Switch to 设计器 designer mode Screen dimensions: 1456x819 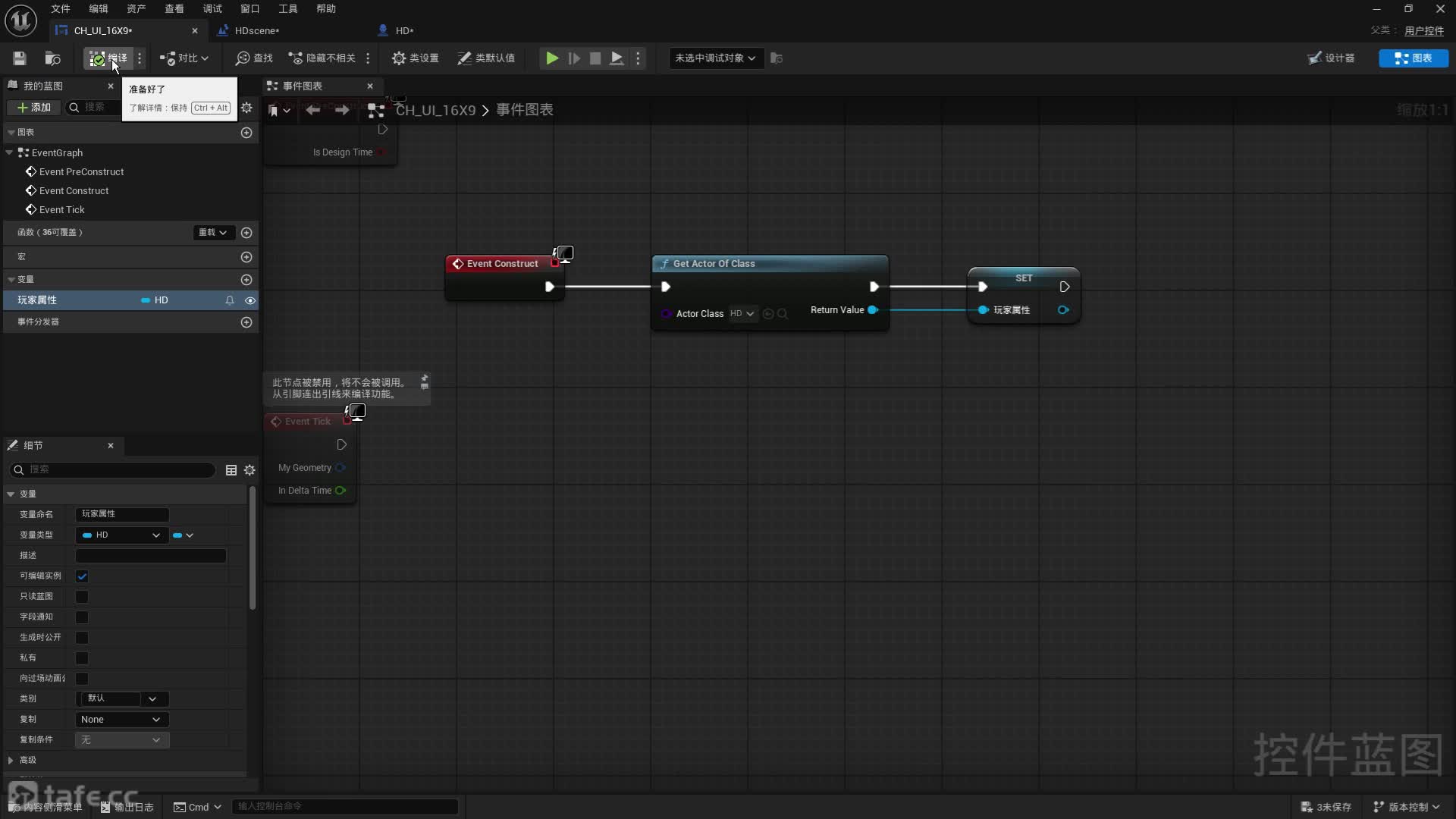pyautogui.click(x=1331, y=58)
